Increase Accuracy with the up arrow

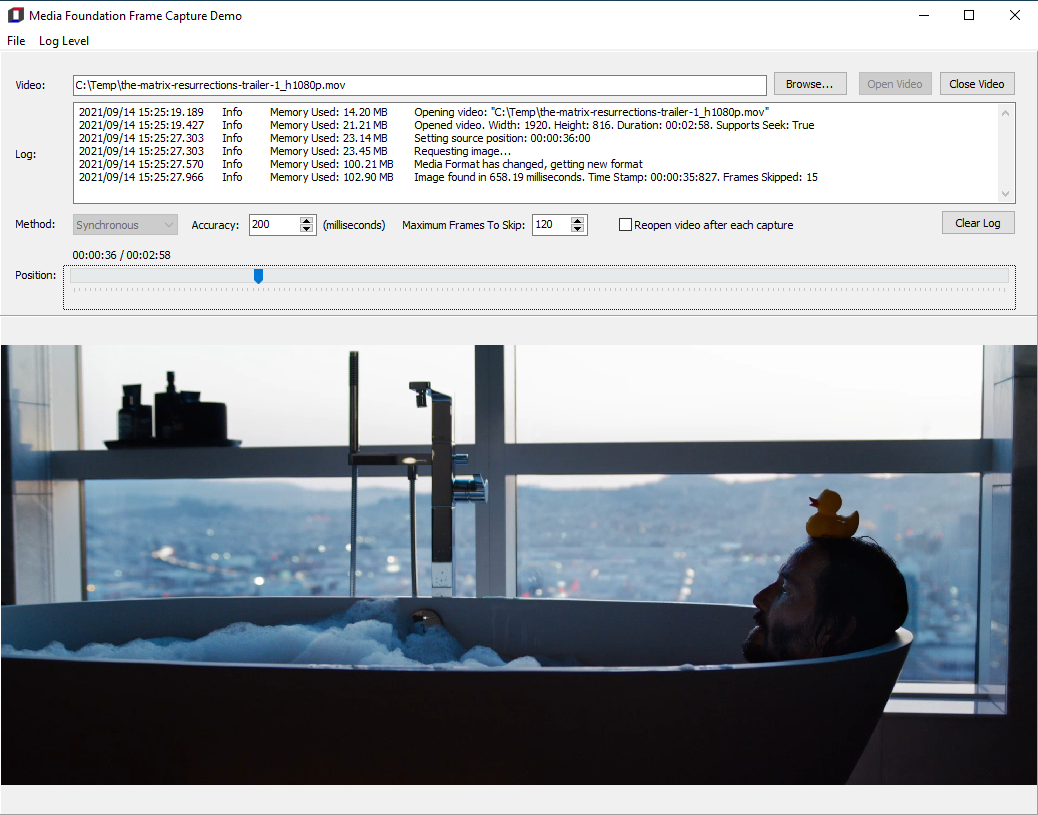(306, 221)
